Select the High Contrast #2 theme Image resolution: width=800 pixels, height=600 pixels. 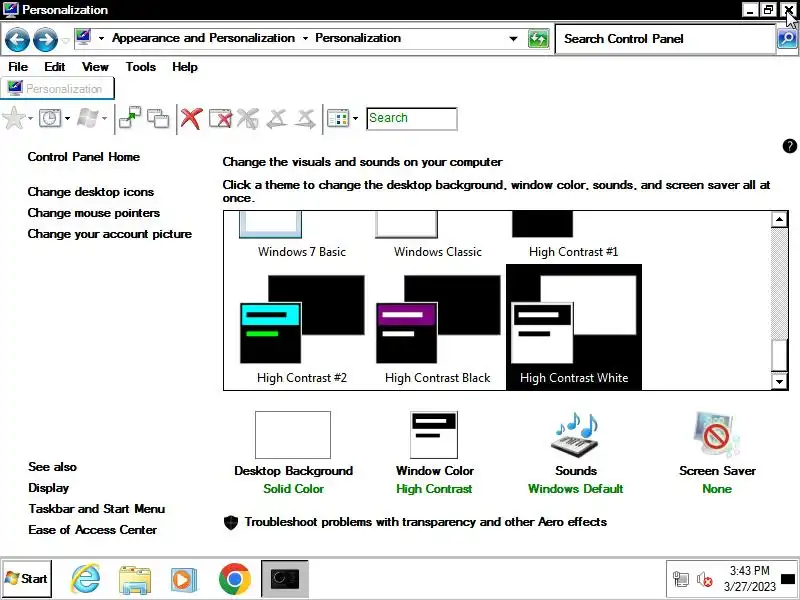(302, 328)
